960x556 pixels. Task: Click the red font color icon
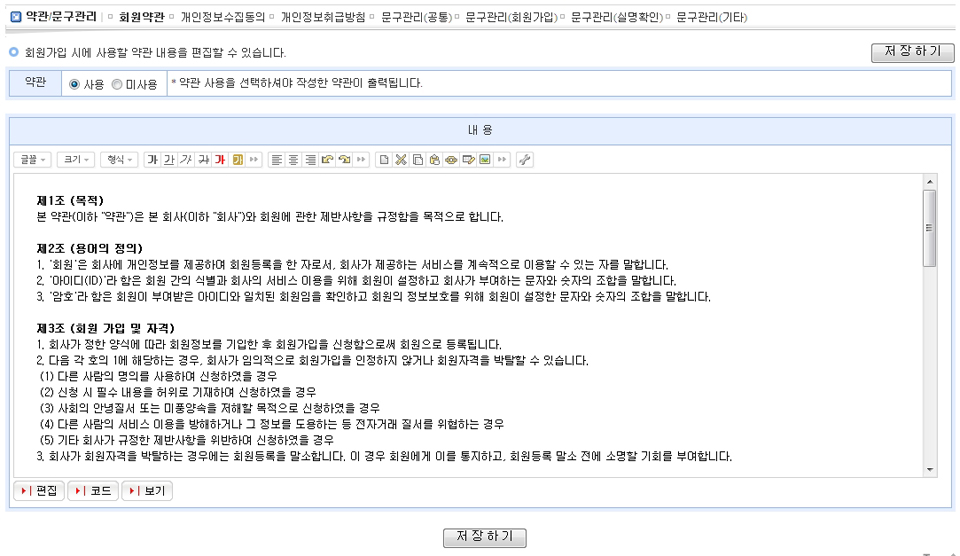coord(220,160)
